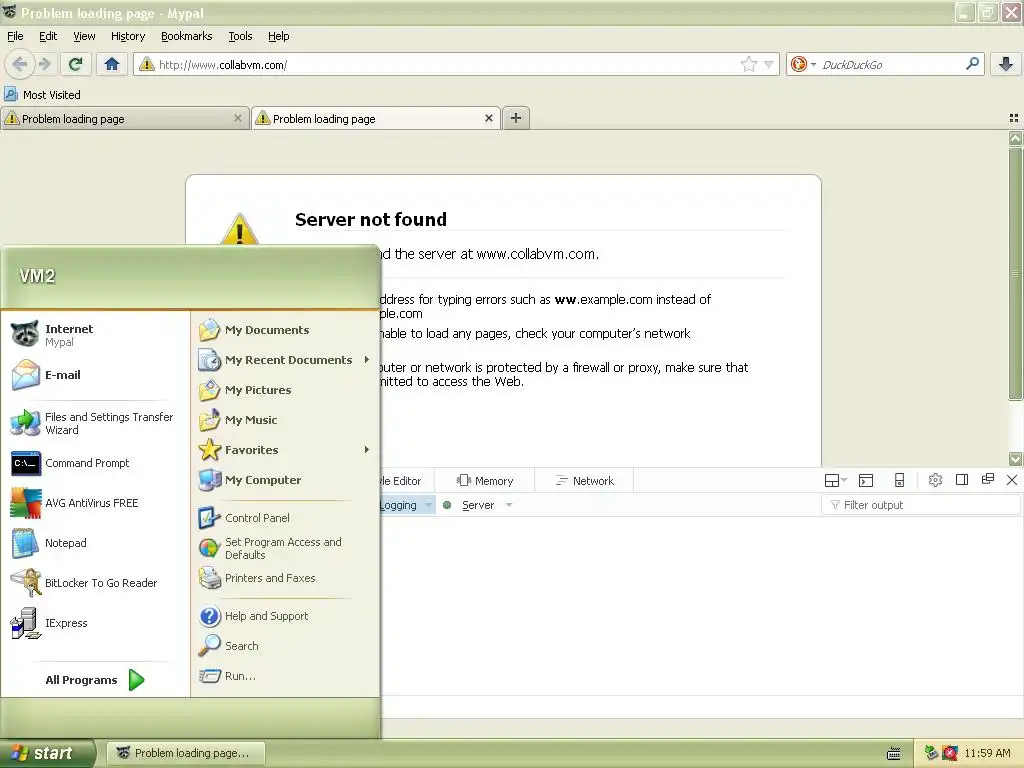Viewport: 1024px width, 768px height.
Task: Click the Filter output field
Action: point(921,505)
